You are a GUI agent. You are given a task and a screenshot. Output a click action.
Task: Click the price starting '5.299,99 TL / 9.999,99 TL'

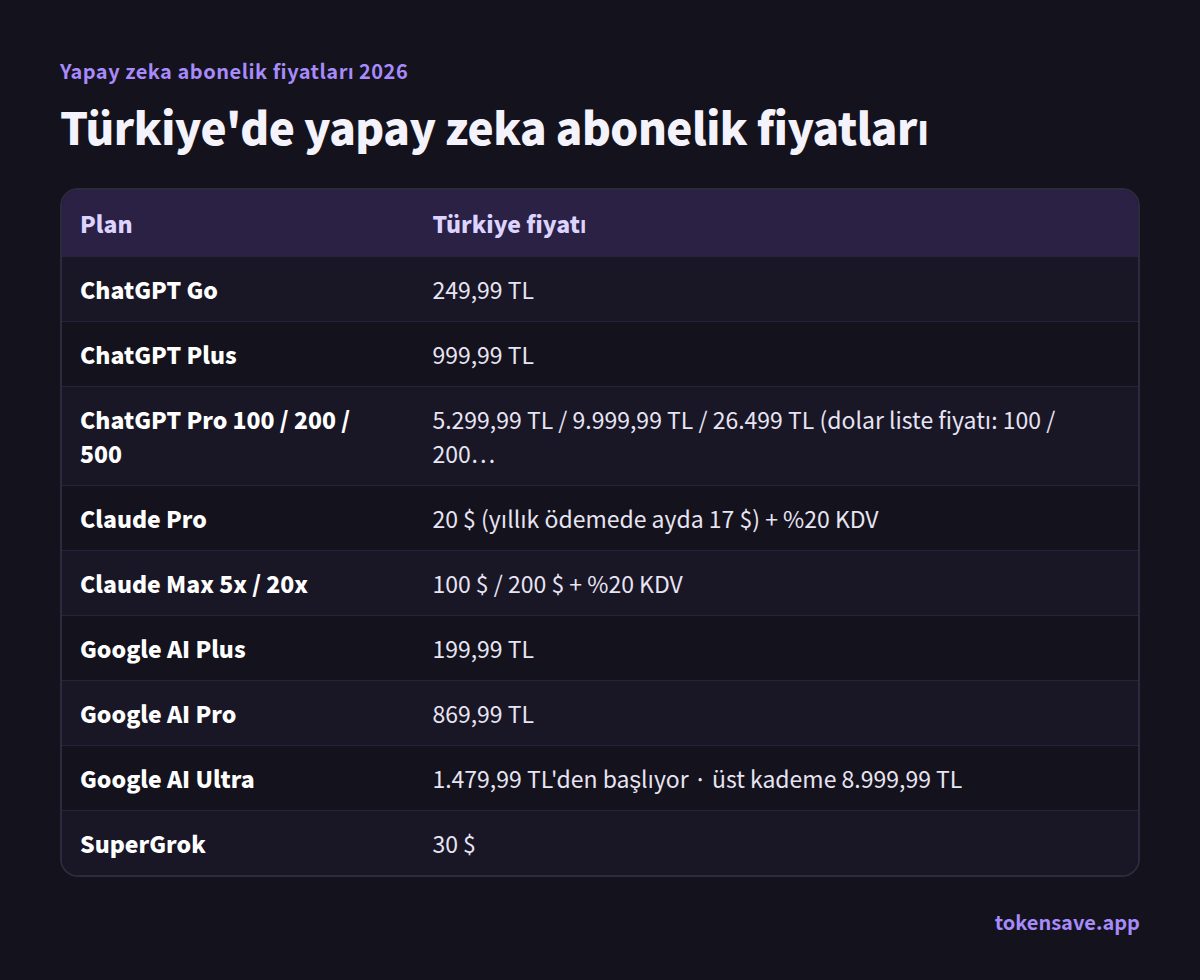point(744,437)
